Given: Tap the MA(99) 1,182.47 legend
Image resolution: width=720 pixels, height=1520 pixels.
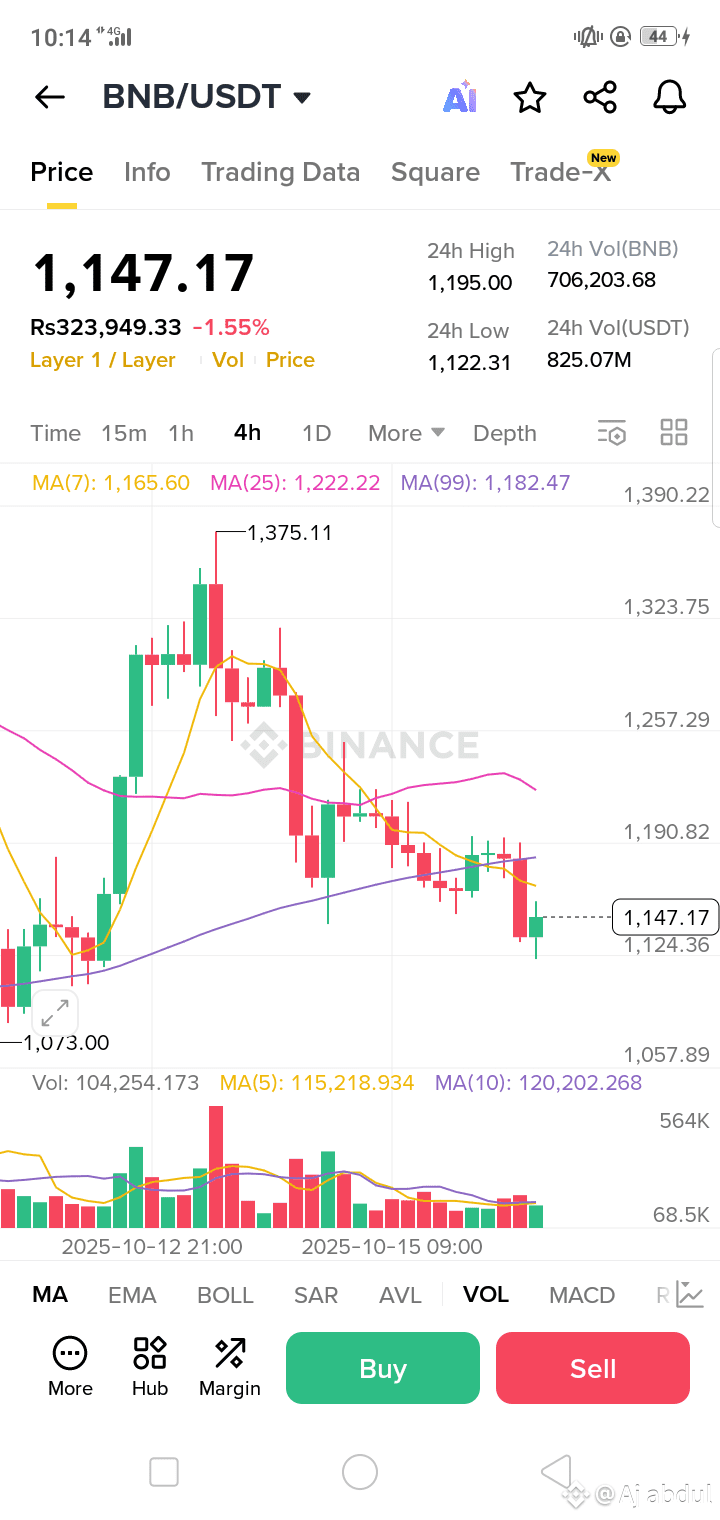Looking at the screenshot, I should (485, 483).
